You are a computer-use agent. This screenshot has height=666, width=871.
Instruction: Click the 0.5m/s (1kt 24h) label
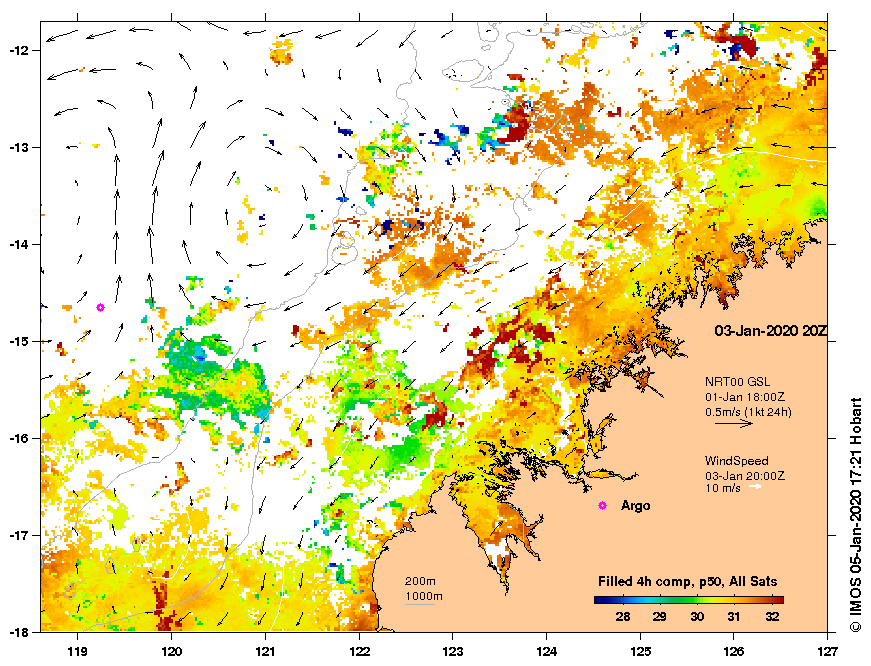pos(748,412)
